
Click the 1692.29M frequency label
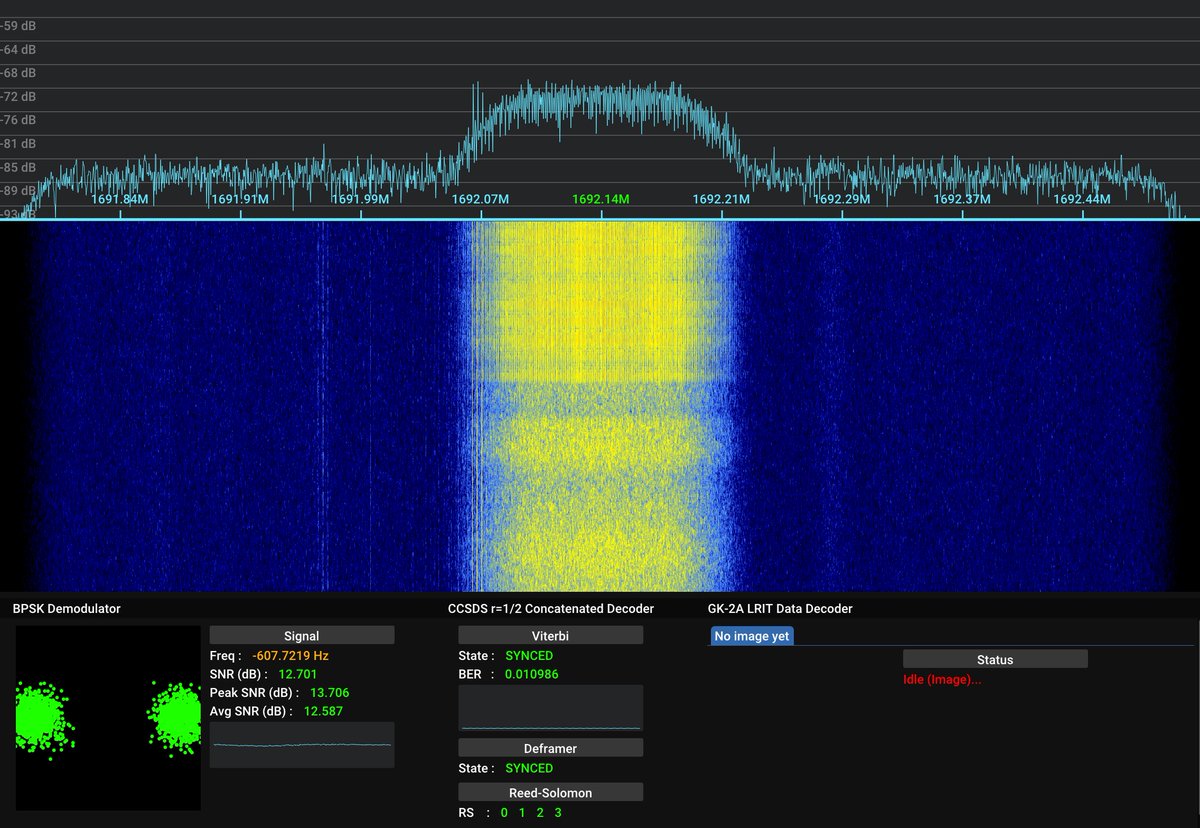pos(841,199)
